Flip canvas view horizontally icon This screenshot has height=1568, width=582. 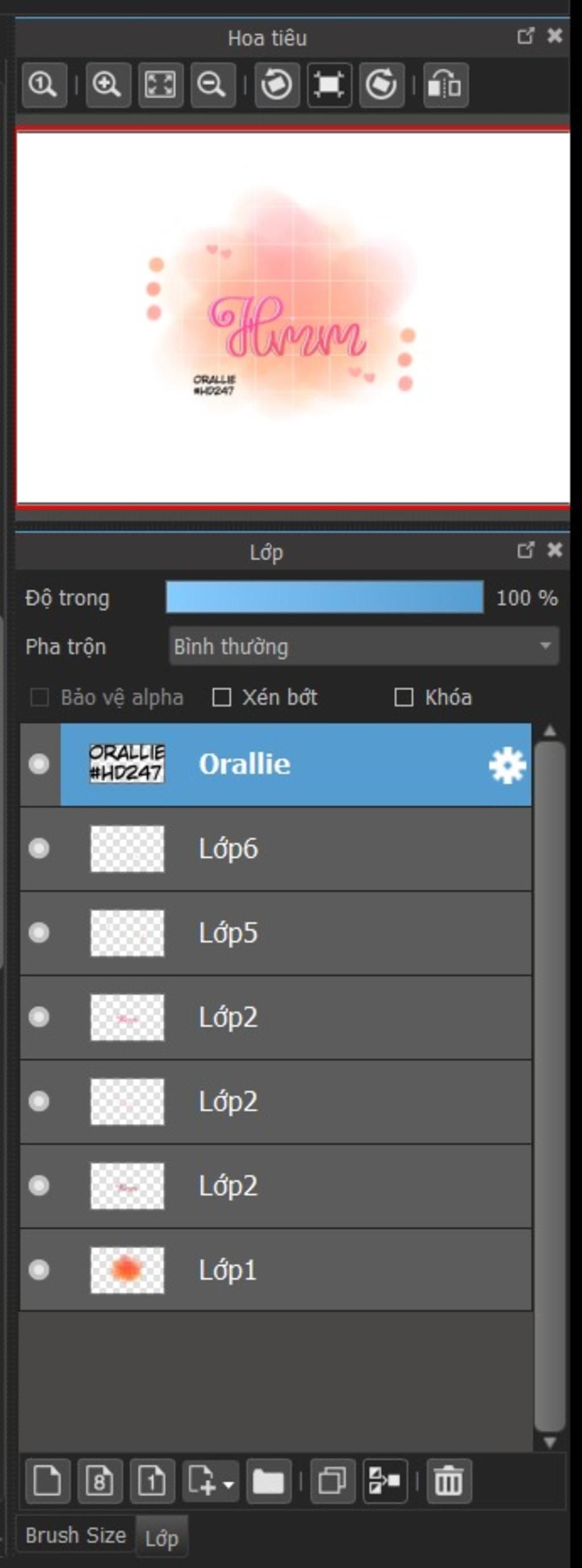click(x=446, y=85)
